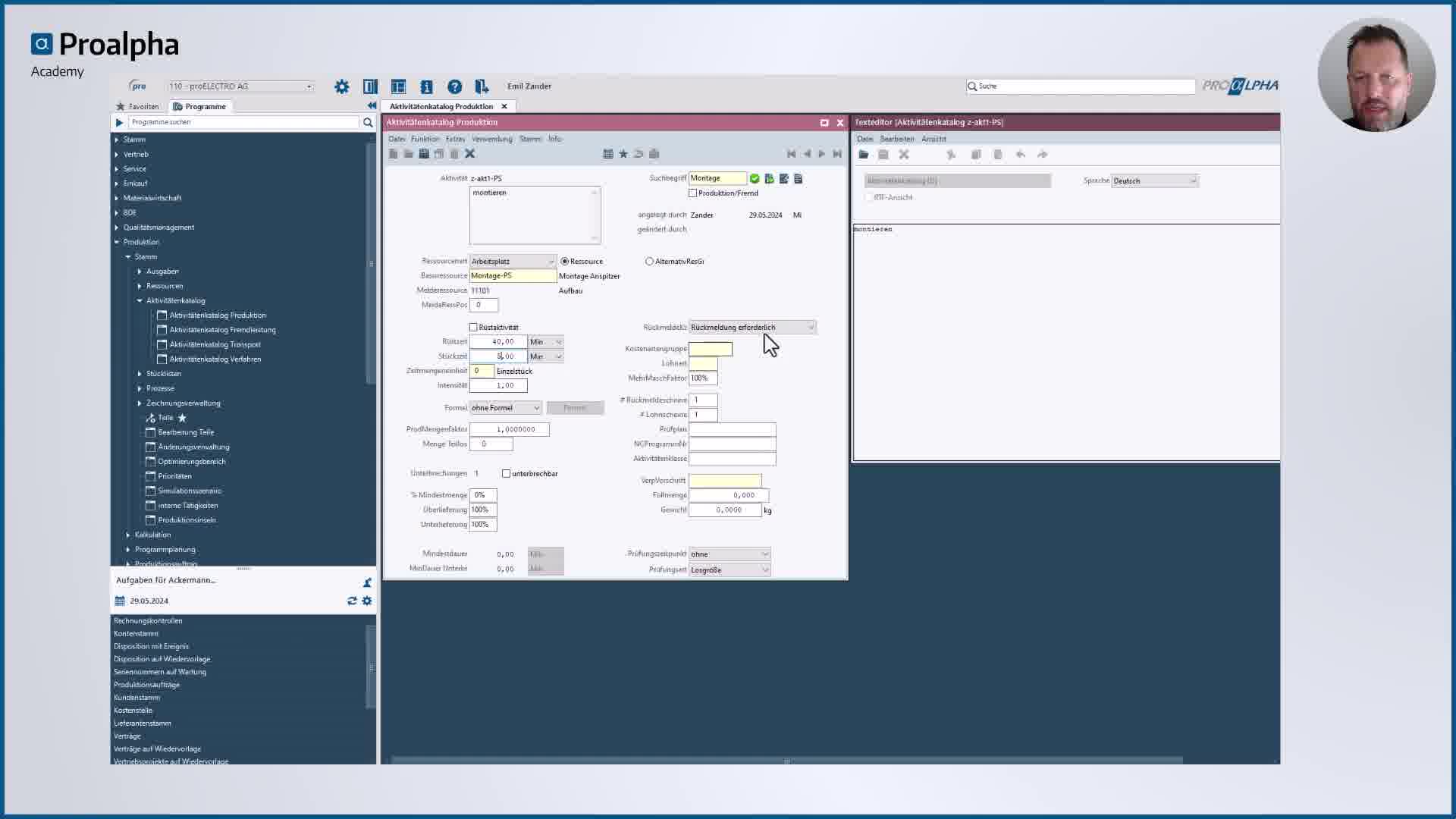Switch to the Favoriten tab

(137, 107)
